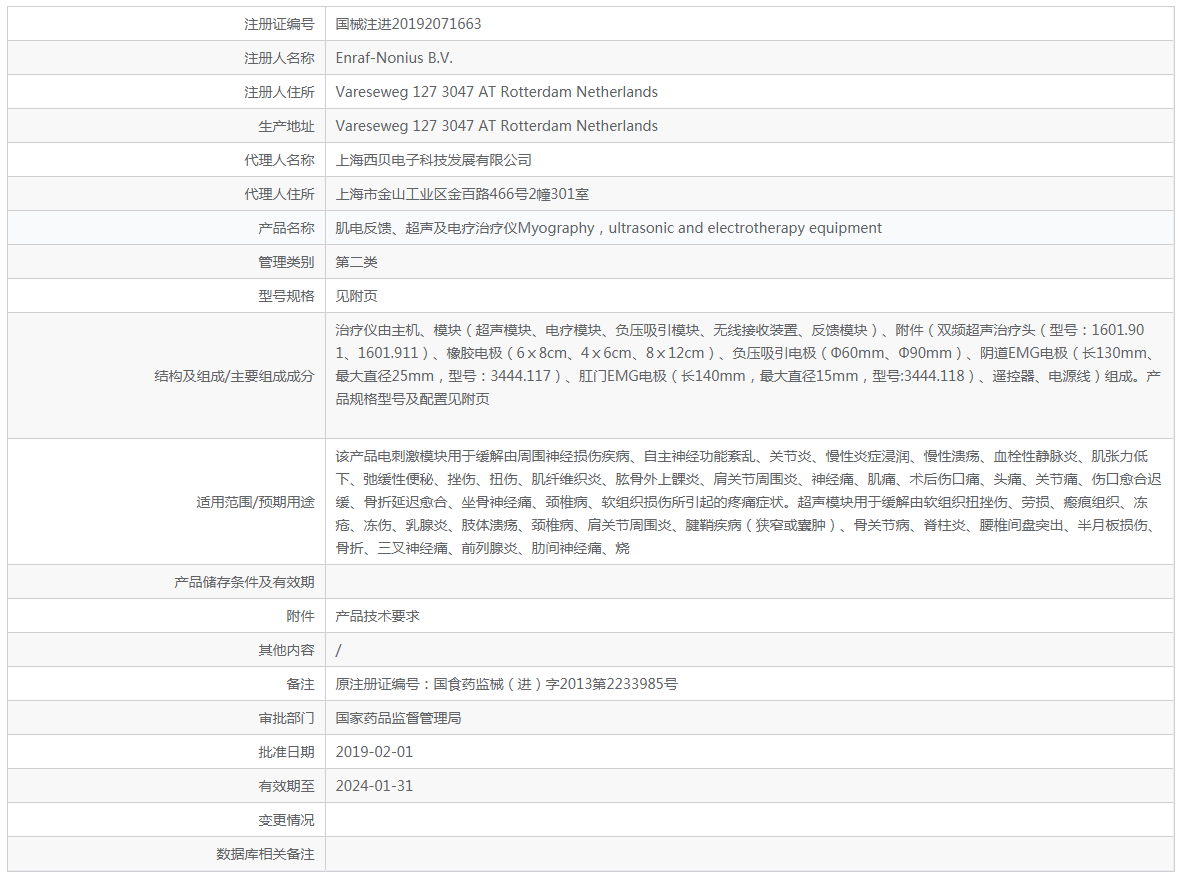Select agent name 上海西贝电子科技发展有限公司
The width and height of the screenshot is (1183, 879).
point(434,160)
